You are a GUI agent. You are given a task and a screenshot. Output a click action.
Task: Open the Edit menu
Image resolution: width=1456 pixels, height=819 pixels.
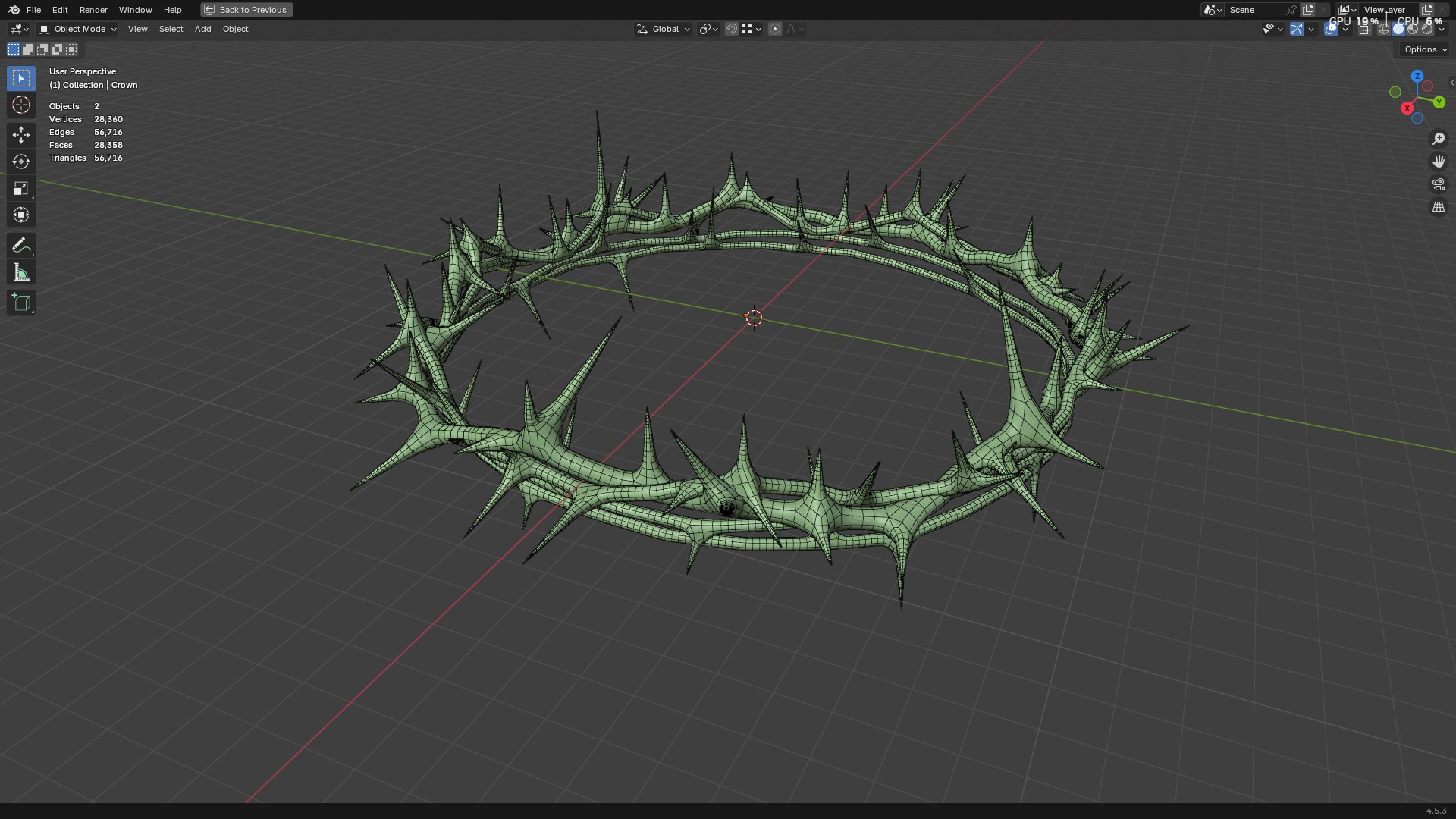[x=60, y=10]
